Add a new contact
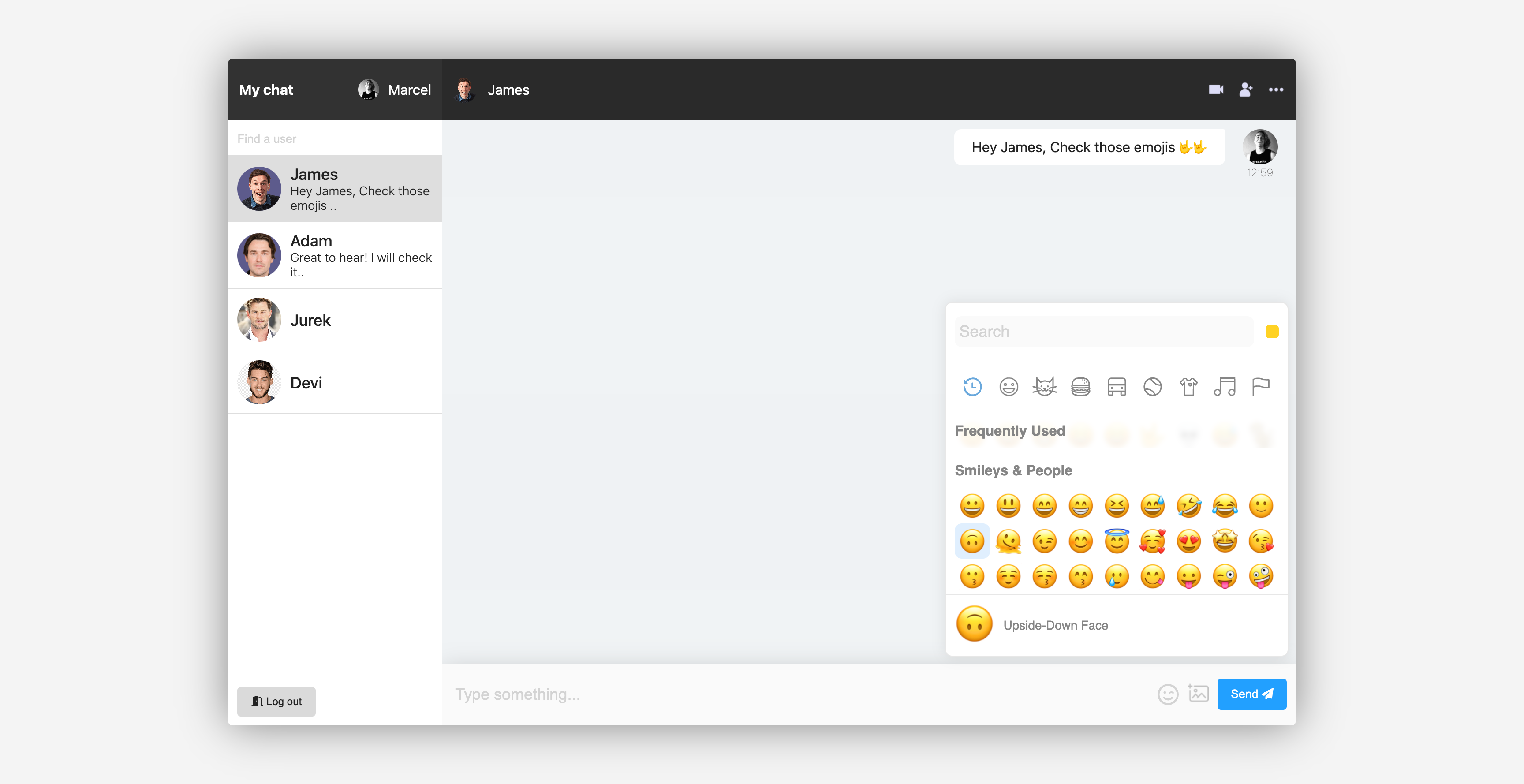The height and width of the screenshot is (784, 1524). coord(1246,90)
